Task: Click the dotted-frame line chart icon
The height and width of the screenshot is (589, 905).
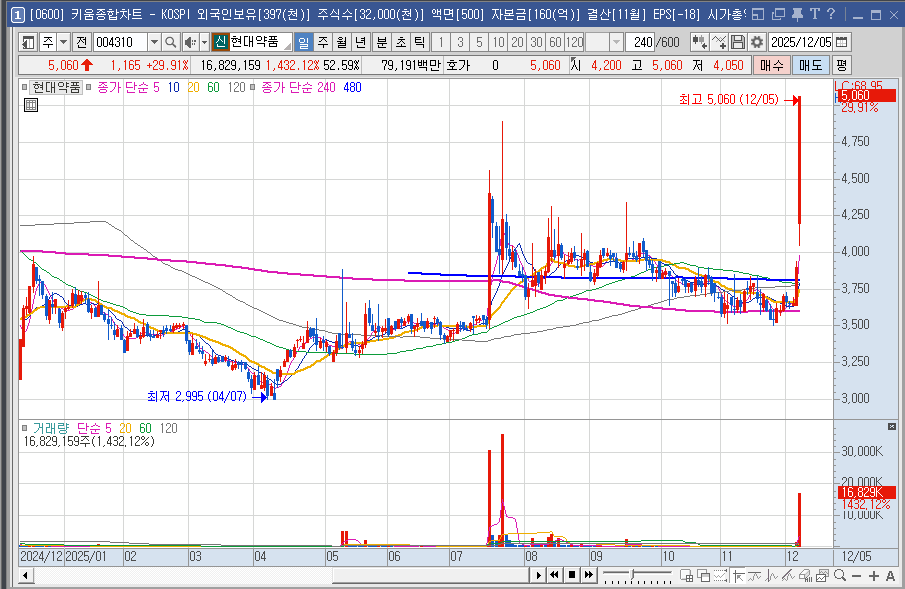Action: tap(720, 575)
